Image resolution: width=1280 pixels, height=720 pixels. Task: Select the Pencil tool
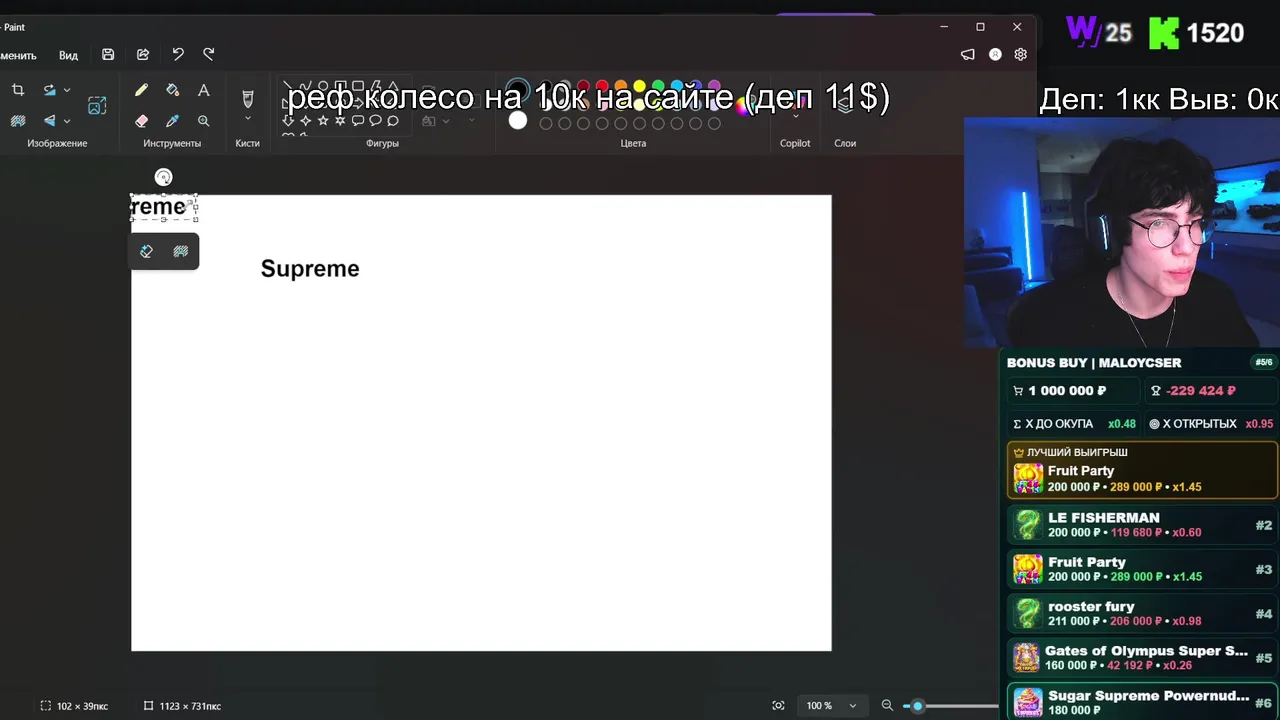click(x=141, y=90)
